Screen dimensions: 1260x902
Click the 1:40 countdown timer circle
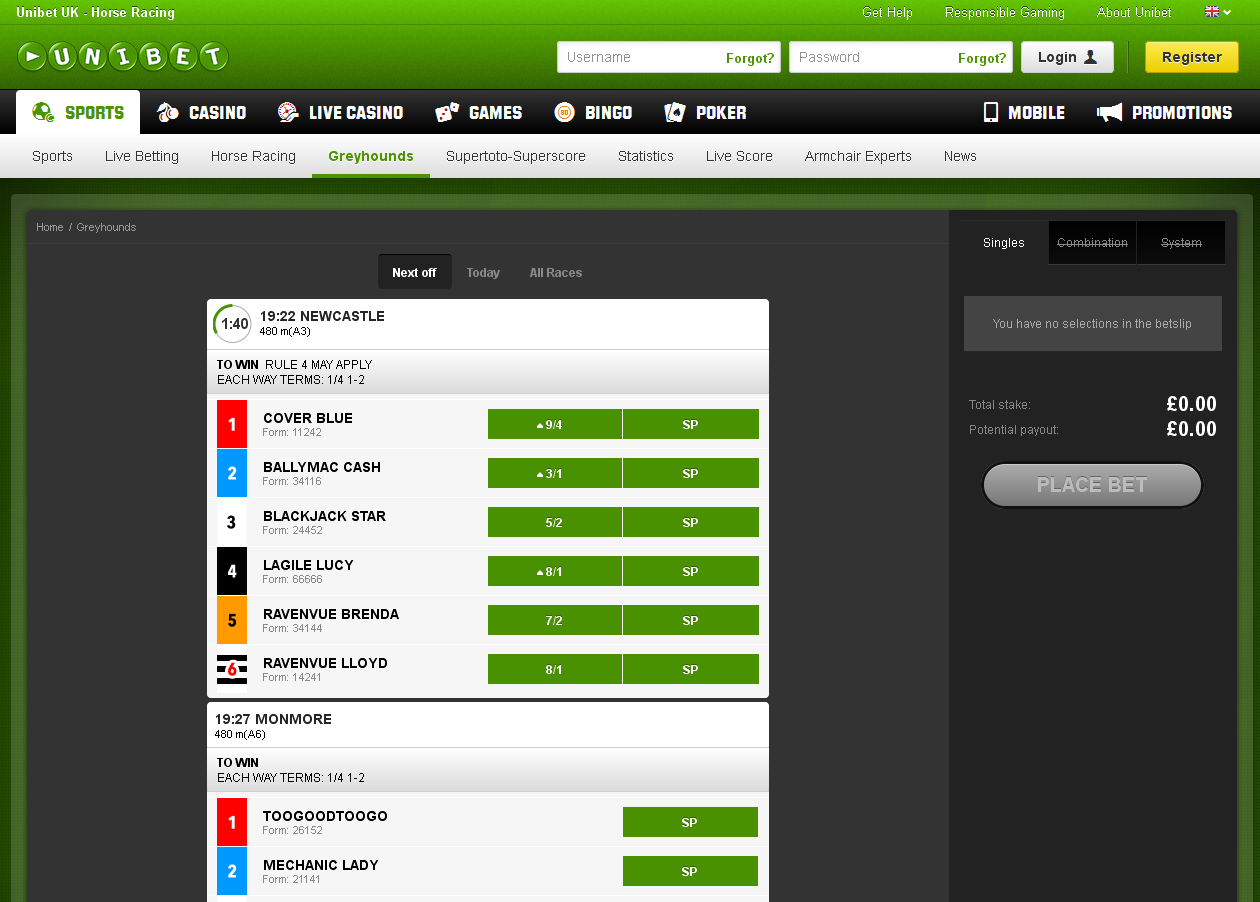(x=232, y=324)
